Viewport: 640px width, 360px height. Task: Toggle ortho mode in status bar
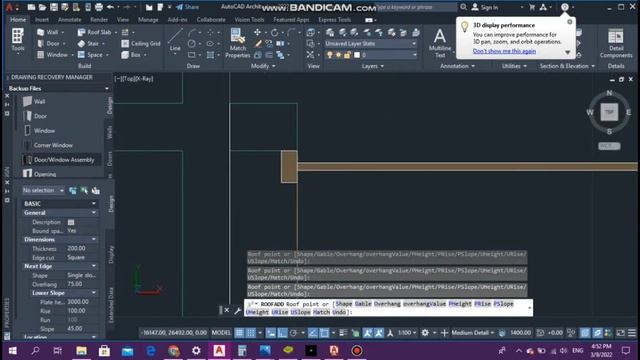pos(282,333)
